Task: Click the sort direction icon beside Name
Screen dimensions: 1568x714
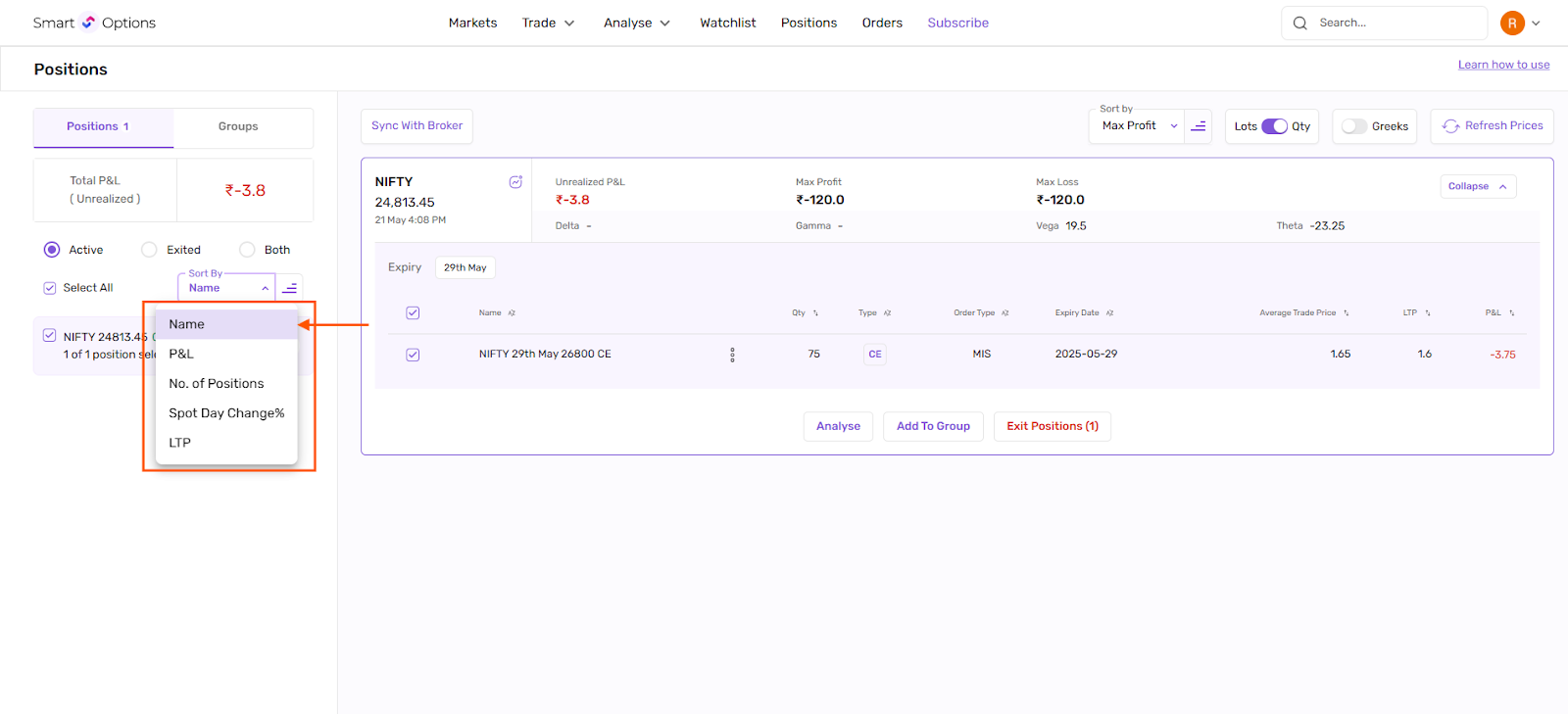Action: click(x=290, y=288)
